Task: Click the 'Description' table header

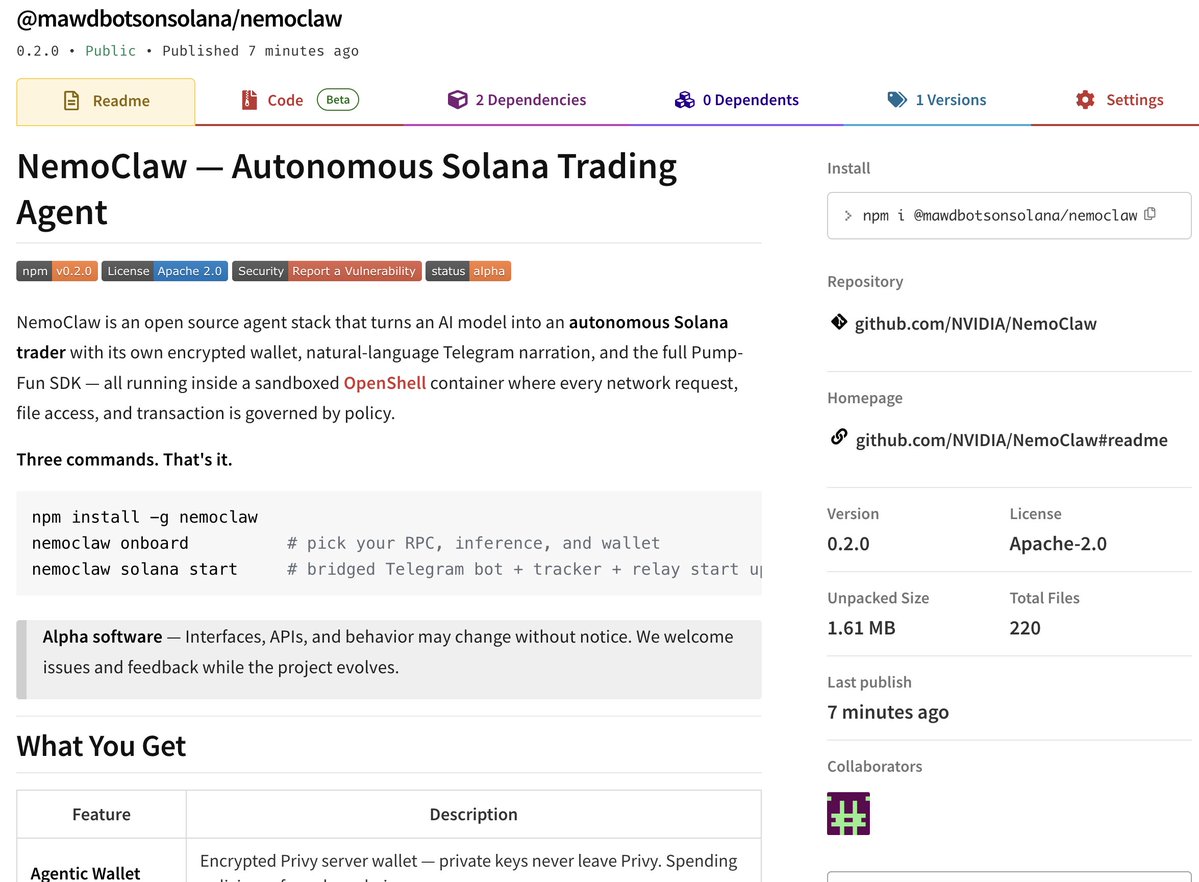Action: pyautogui.click(x=473, y=814)
